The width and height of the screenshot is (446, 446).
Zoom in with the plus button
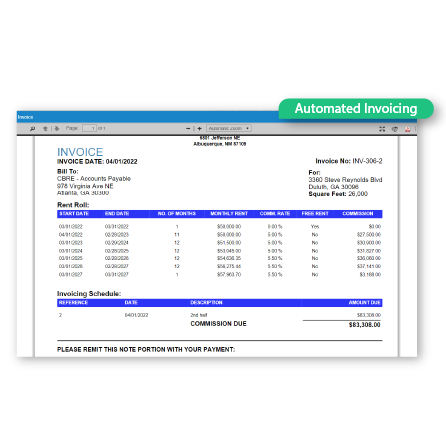click(199, 128)
